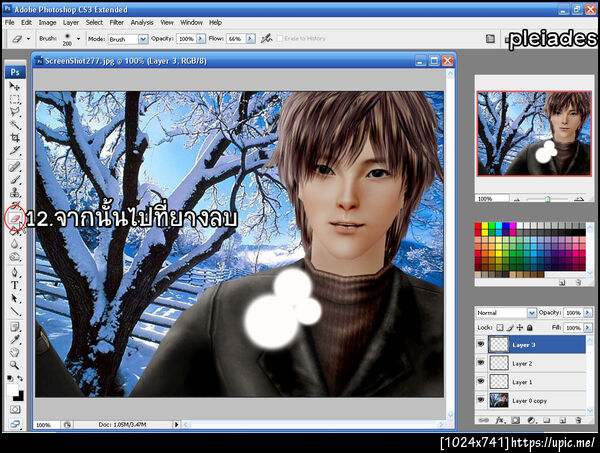600x453 pixels.
Task: Select the Crop tool
Action: pos(15,137)
